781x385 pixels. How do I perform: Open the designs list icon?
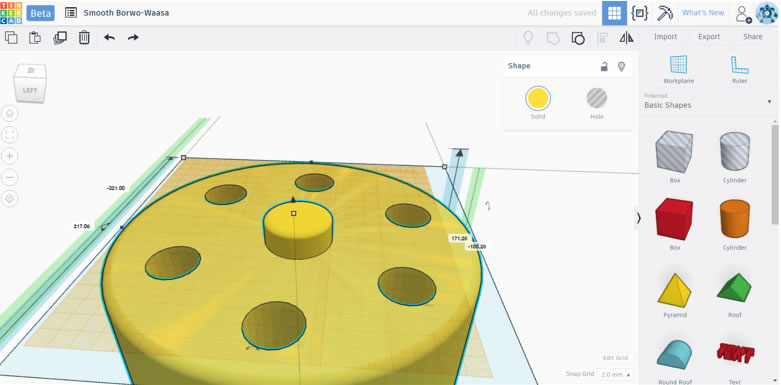coord(71,12)
